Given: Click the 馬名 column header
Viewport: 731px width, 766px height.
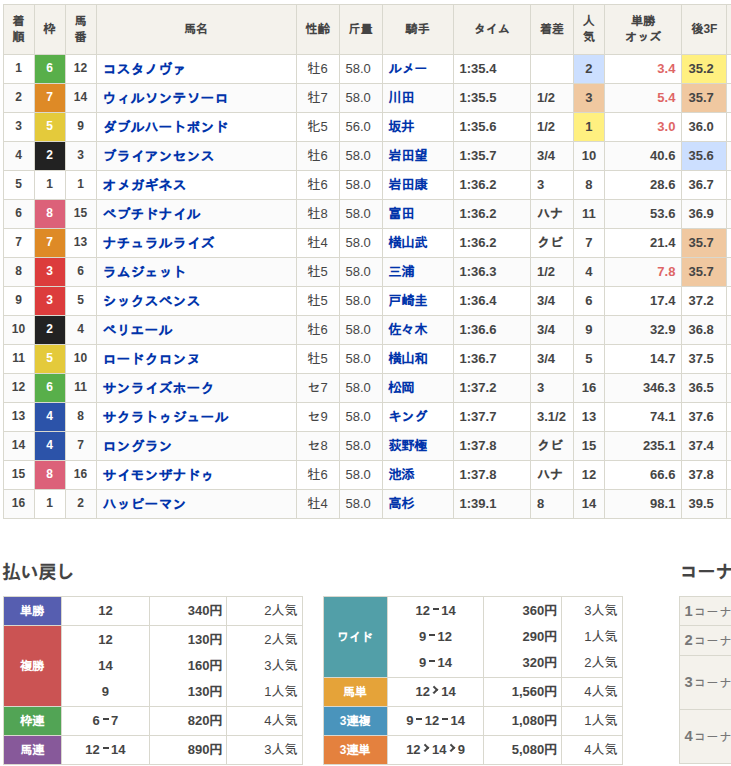Looking at the screenshot, I should [x=196, y=30].
